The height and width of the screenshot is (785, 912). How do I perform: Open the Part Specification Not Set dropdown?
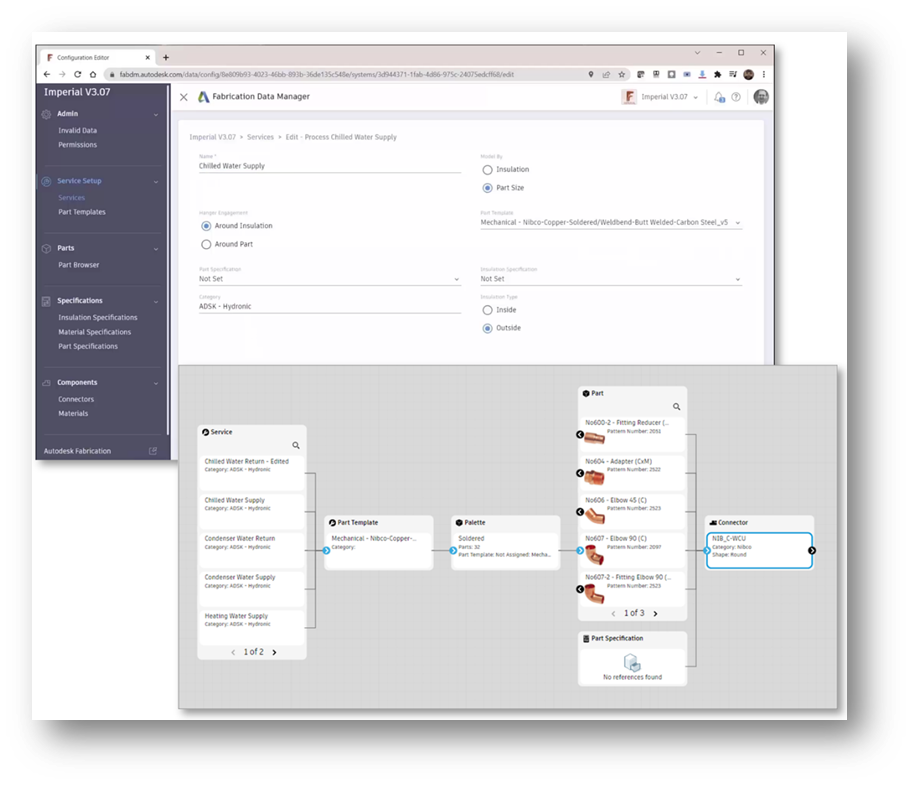click(330, 279)
